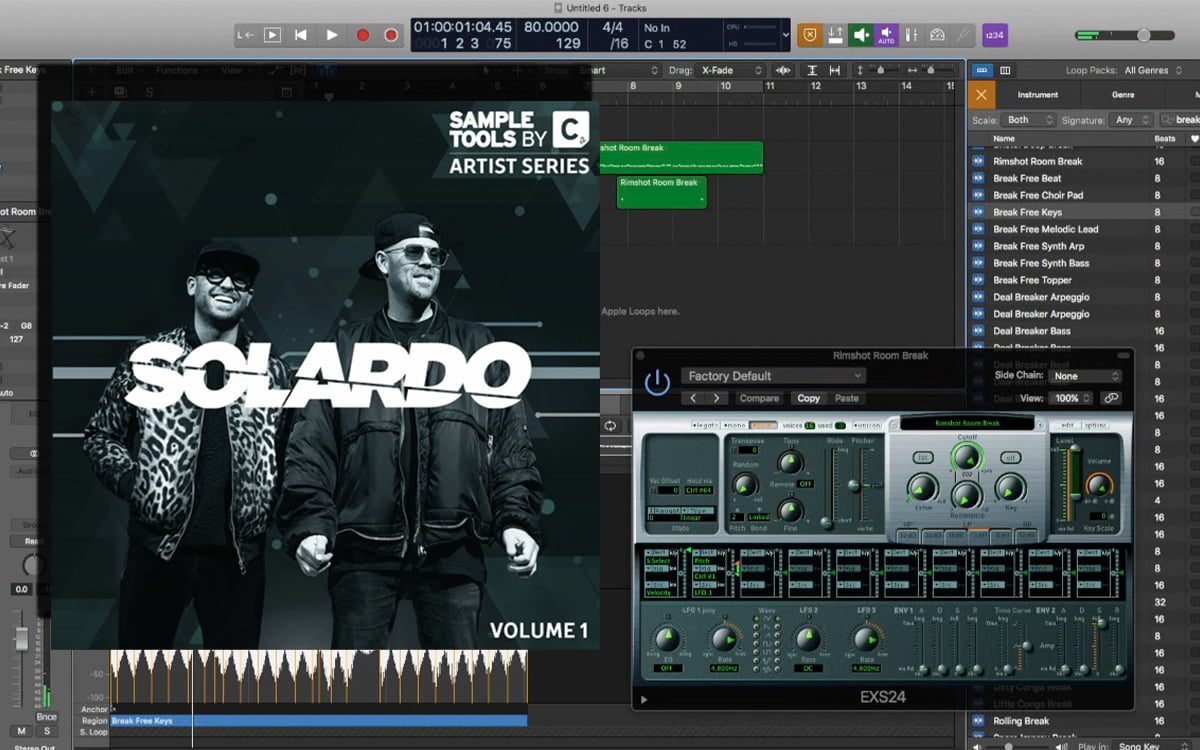The width and height of the screenshot is (1200, 750).
Task: Toggle the EXS24 unison mode
Action: (x=865, y=426)
